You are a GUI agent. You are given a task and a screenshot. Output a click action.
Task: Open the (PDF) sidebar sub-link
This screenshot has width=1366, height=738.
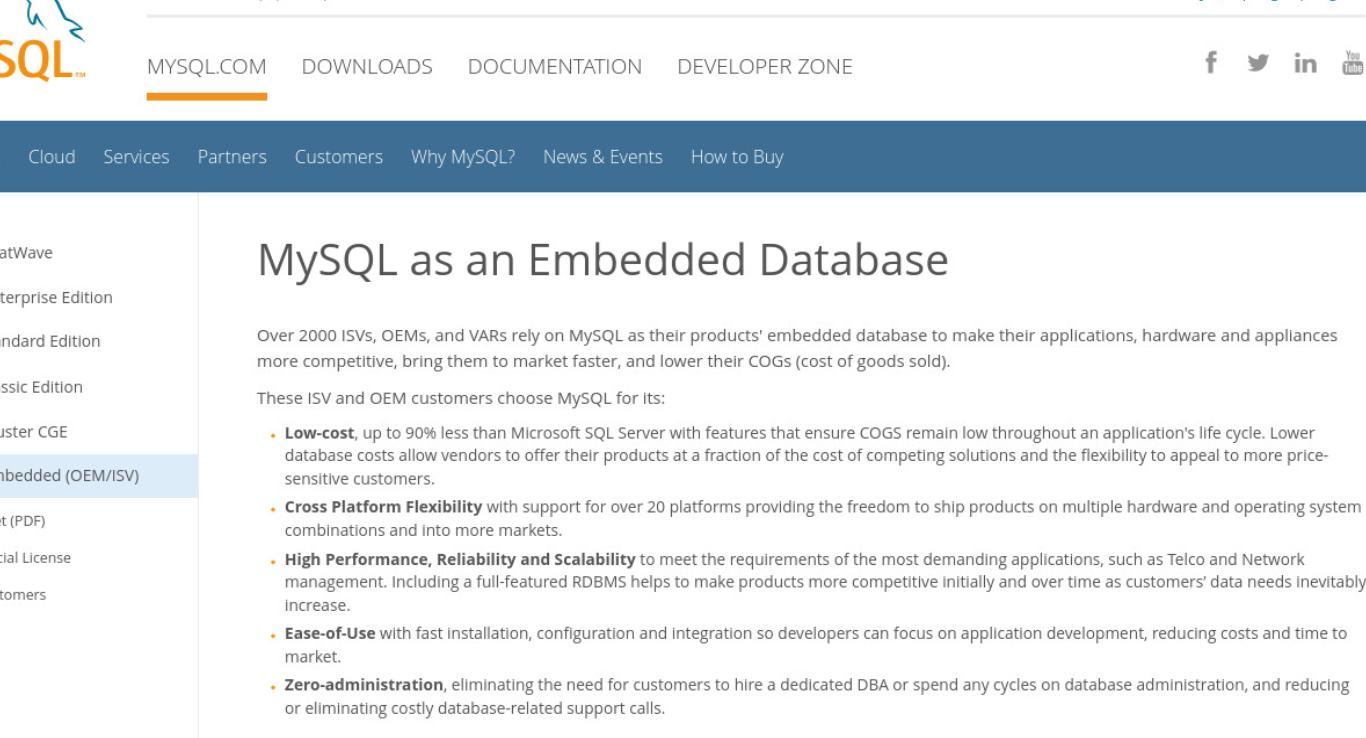pyautogui.click(x=22, y=520)
